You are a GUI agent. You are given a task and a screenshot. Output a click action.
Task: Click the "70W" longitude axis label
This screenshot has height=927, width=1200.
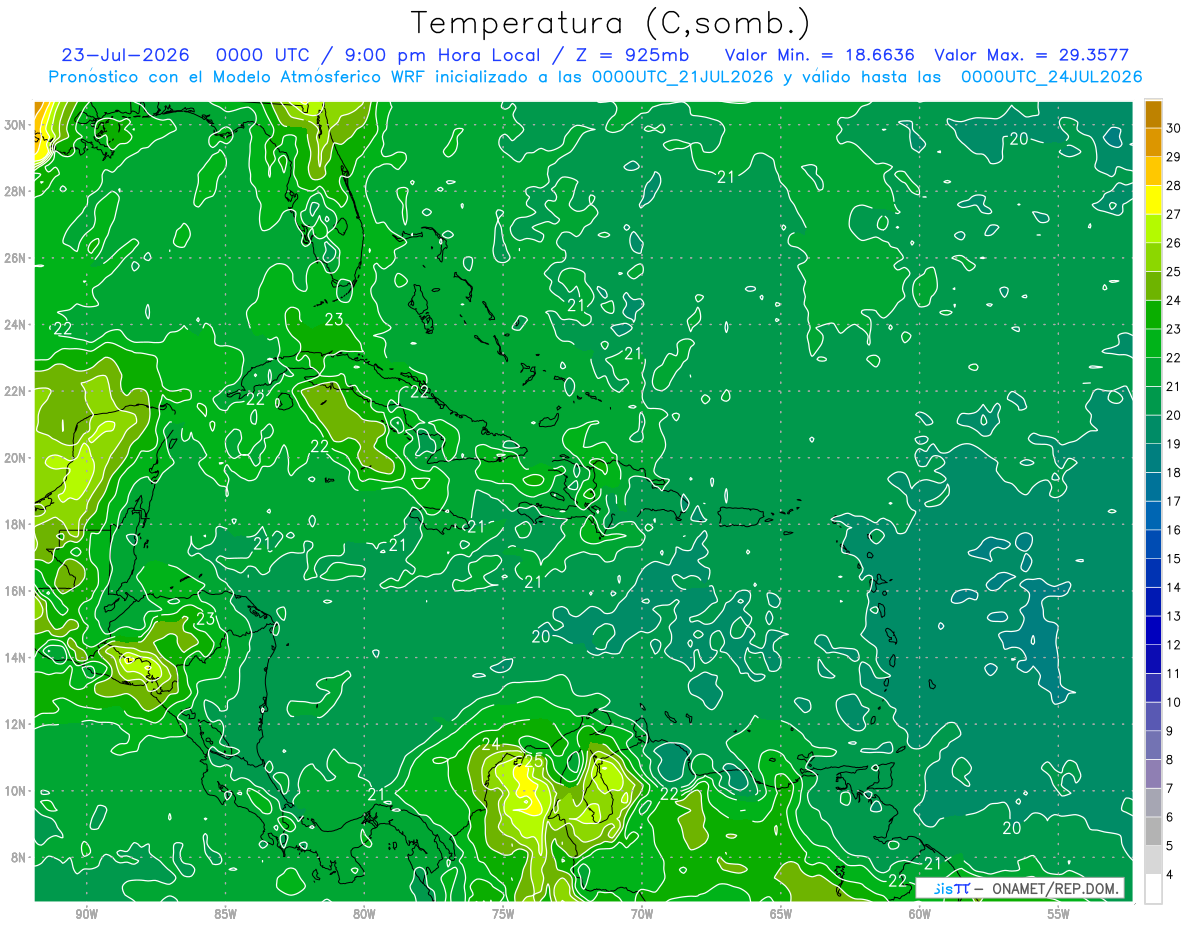[642, 914]
